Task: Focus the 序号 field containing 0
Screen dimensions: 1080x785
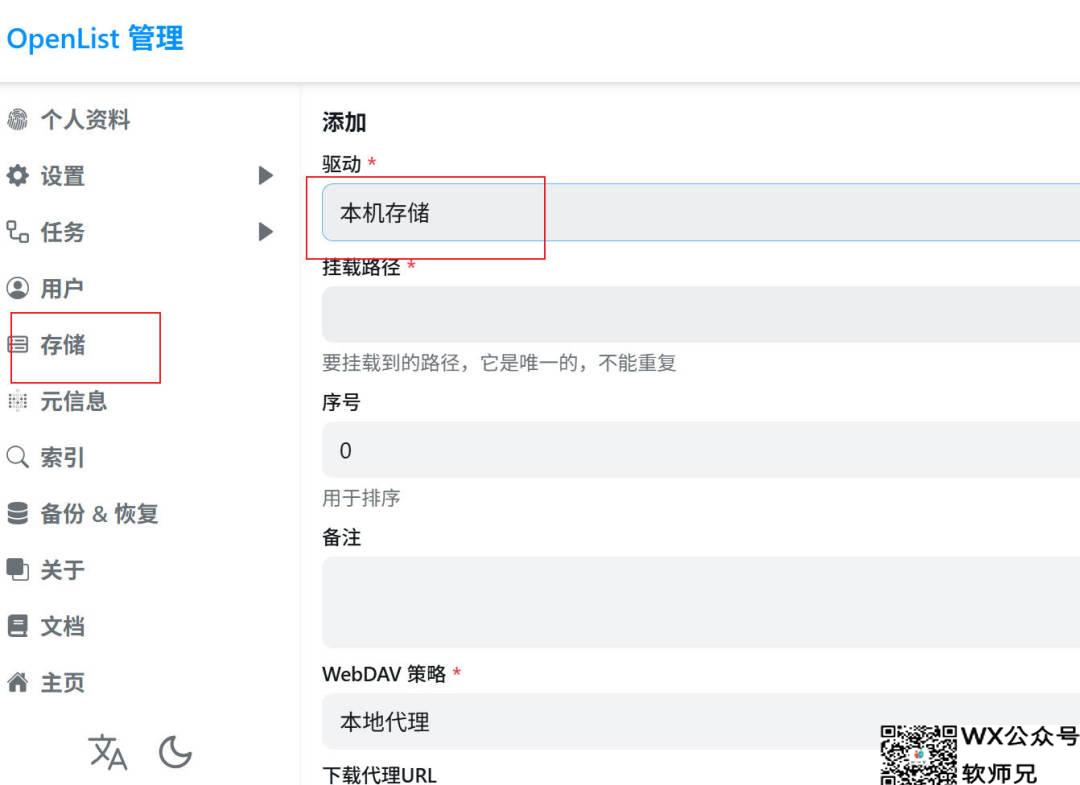Action: point(700,450)
